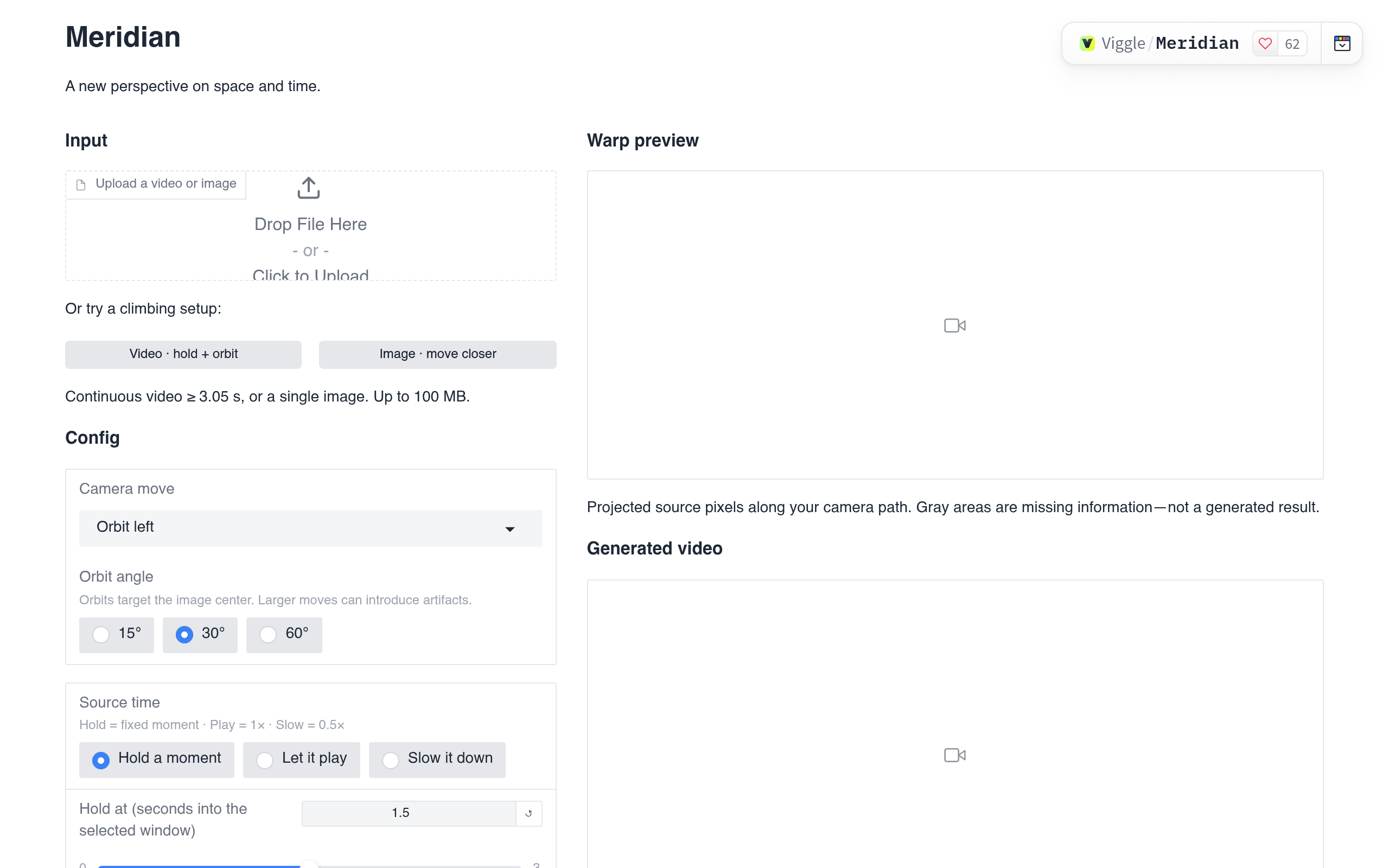Open the Viggle profile link
1389x868 pixels.
point(1123,43)
